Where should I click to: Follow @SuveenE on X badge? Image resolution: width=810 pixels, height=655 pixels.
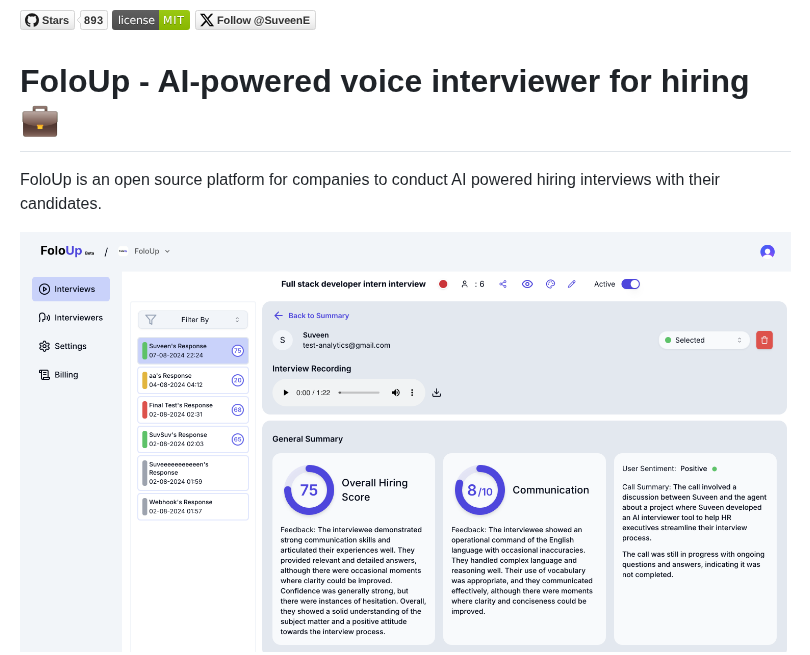click(x=255, y=20)
